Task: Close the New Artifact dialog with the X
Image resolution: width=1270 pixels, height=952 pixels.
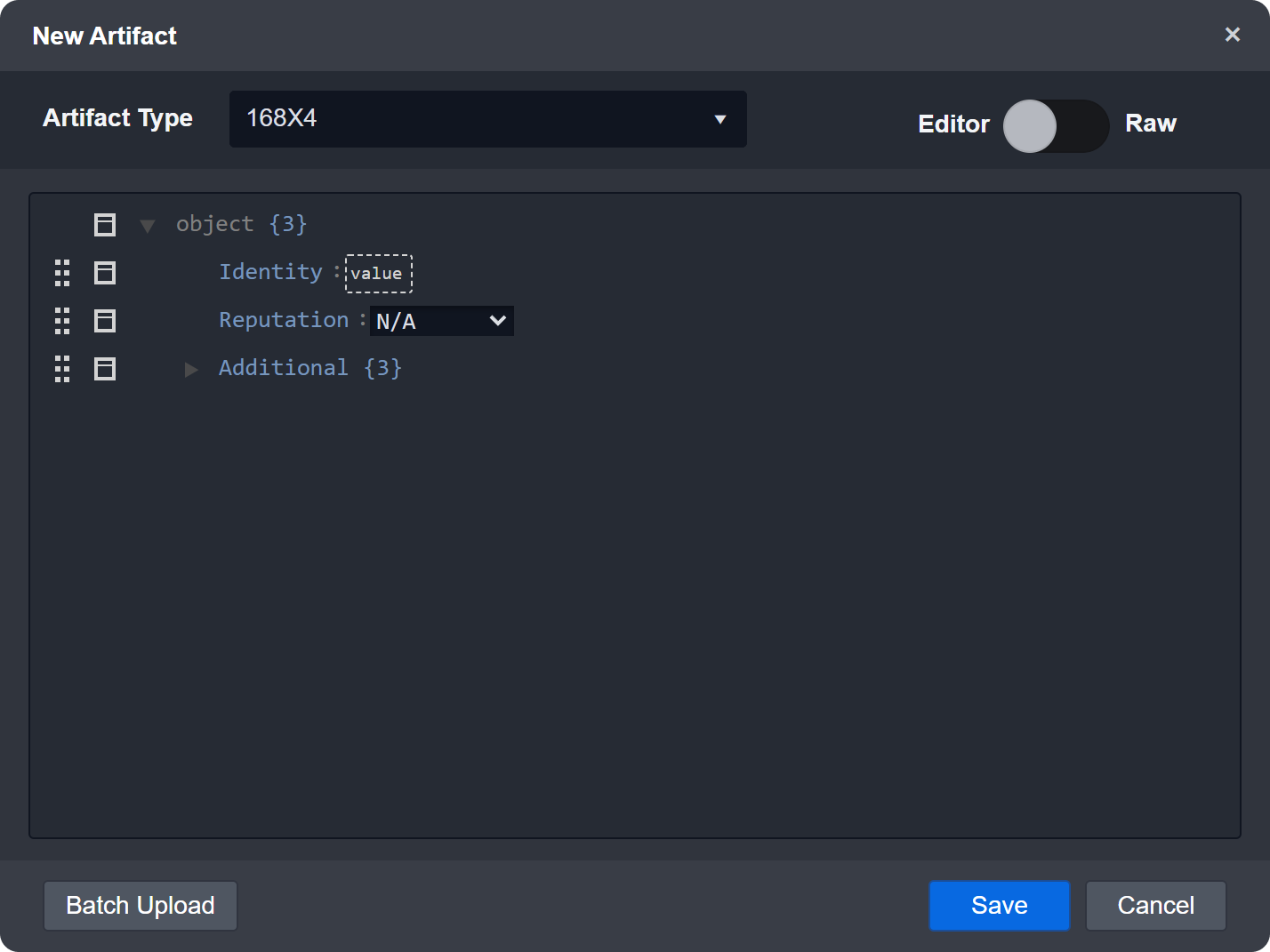Action: (1233, 35)
